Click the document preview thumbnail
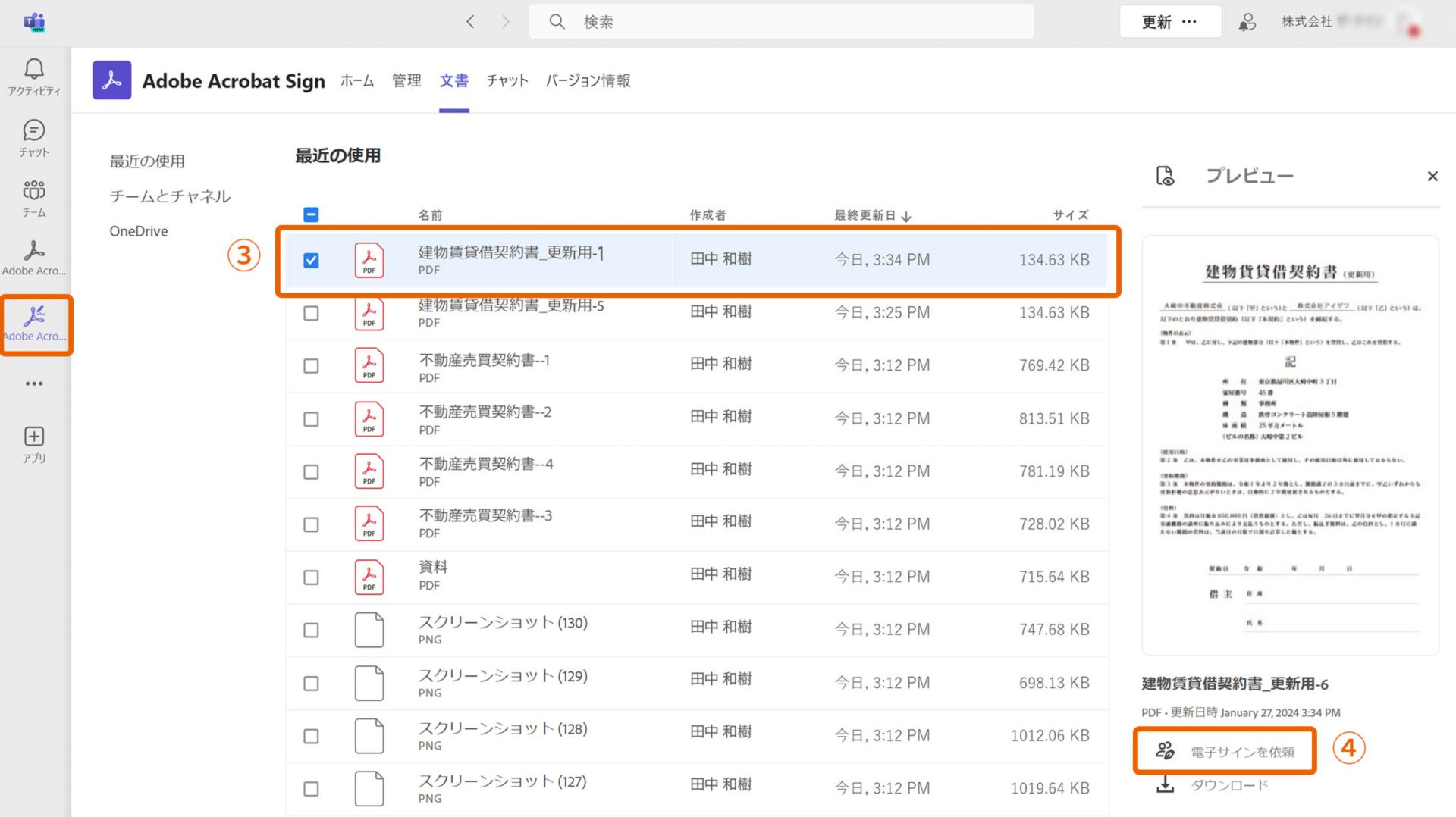Screen dimensions: 1456x817 (1290, 445)
